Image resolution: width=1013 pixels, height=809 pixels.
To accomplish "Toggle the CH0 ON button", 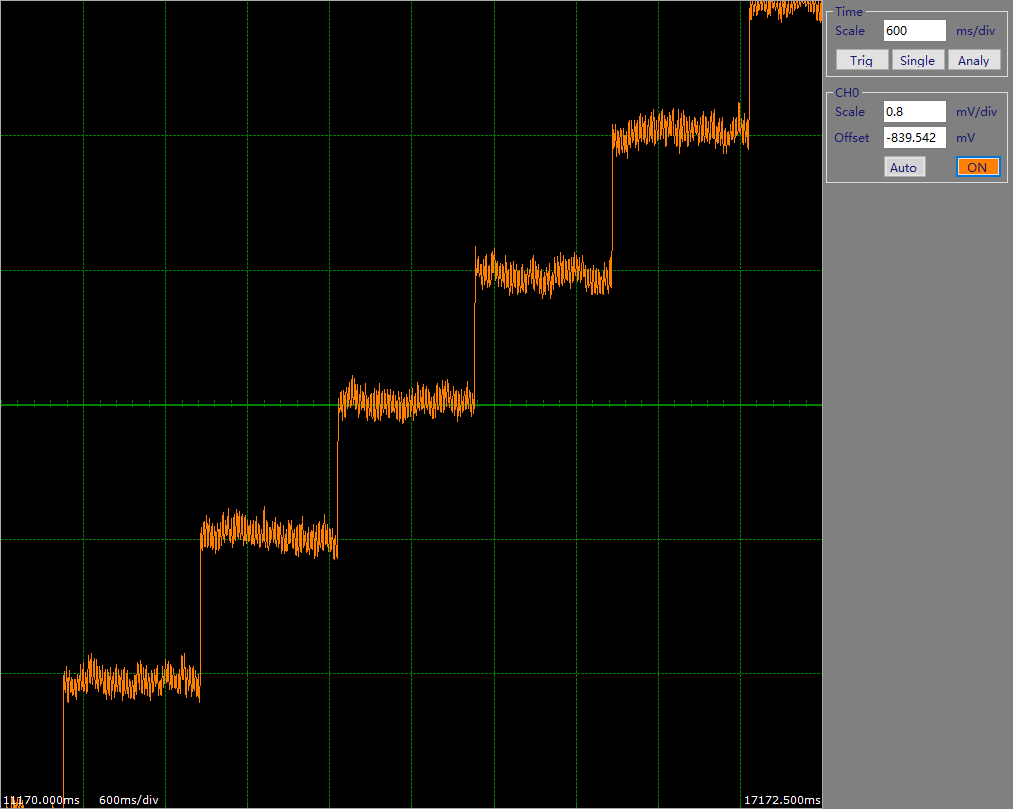I will pyautogui.click(x=977, y=167).
